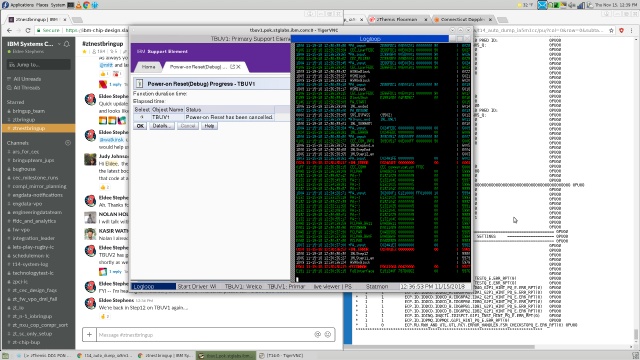
Task: Open the Help button in progress panel
Action: click(x=209, y=126)
